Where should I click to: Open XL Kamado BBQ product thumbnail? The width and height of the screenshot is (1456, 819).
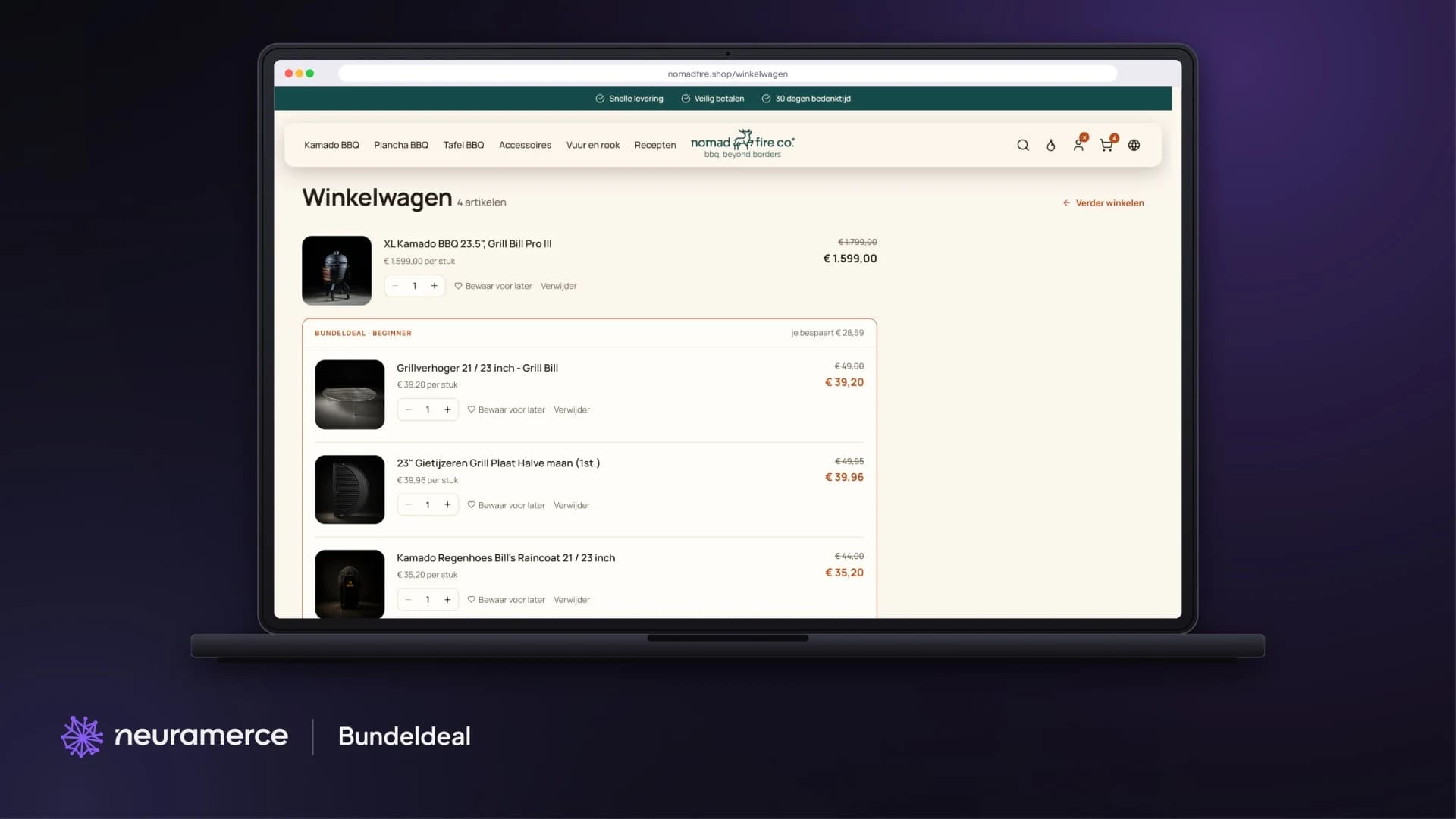[337, 271]
